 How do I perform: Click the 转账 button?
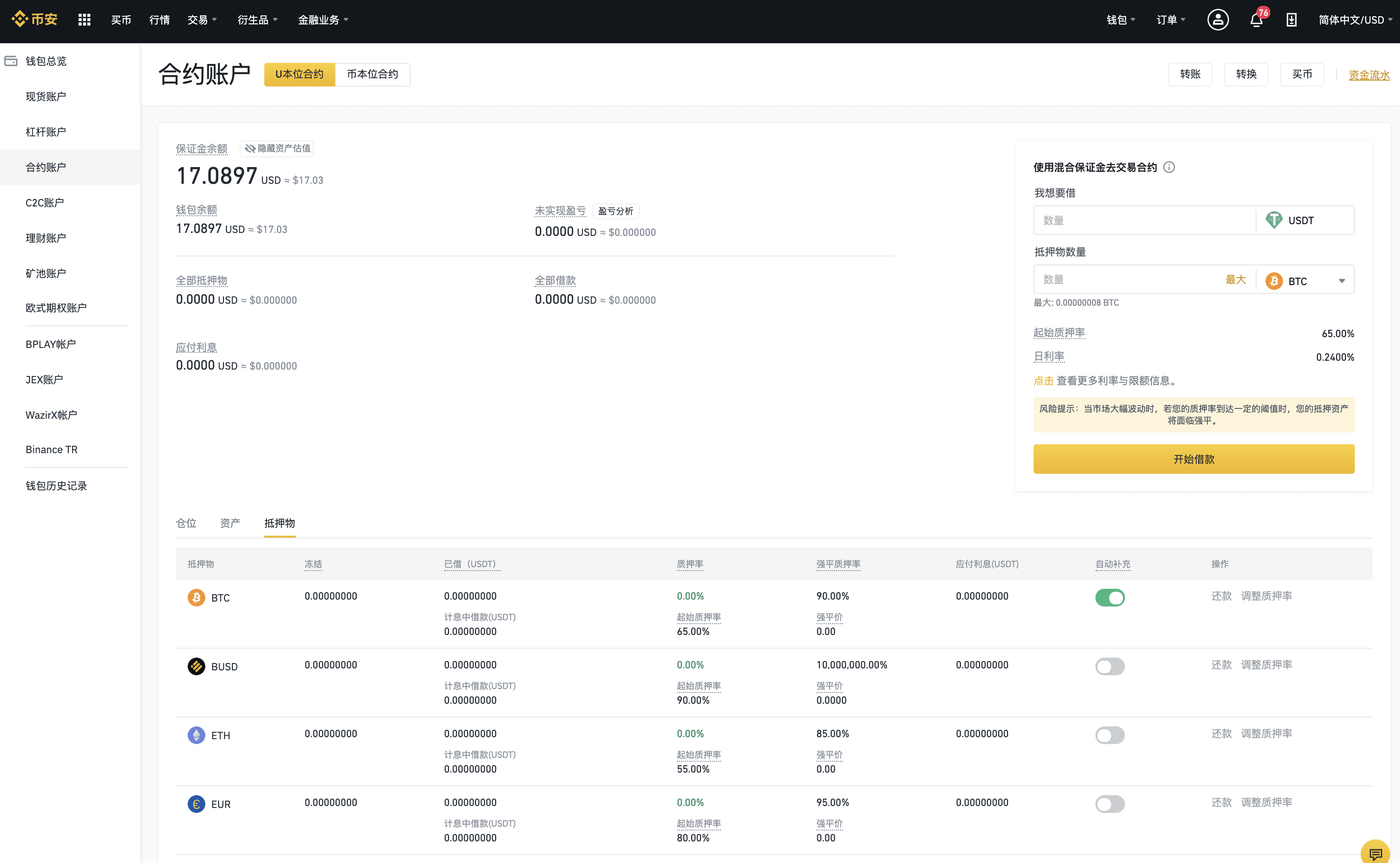pyautogui.click(x=1190, y=74)
